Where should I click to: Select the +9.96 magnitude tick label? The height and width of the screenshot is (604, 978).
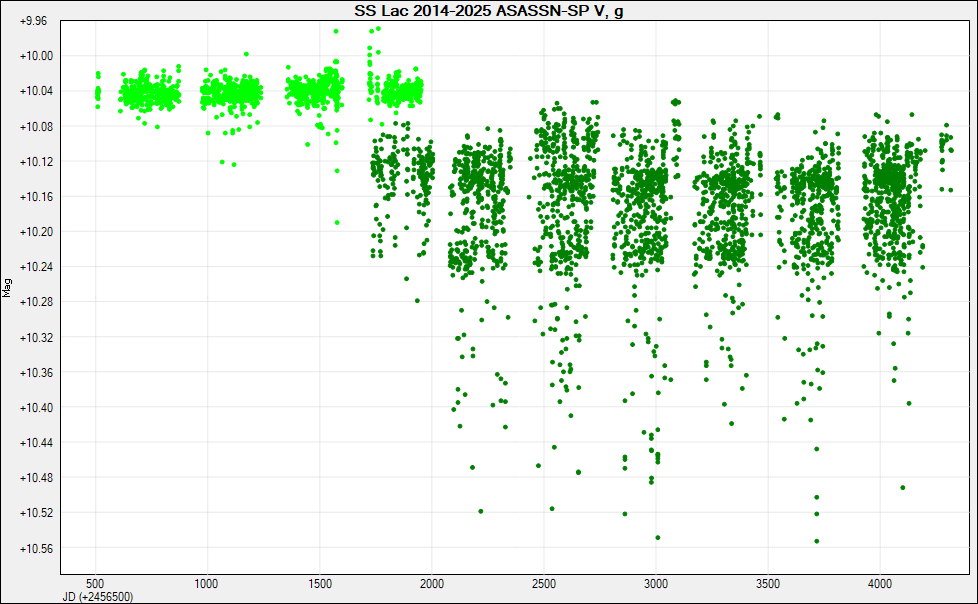34,21
